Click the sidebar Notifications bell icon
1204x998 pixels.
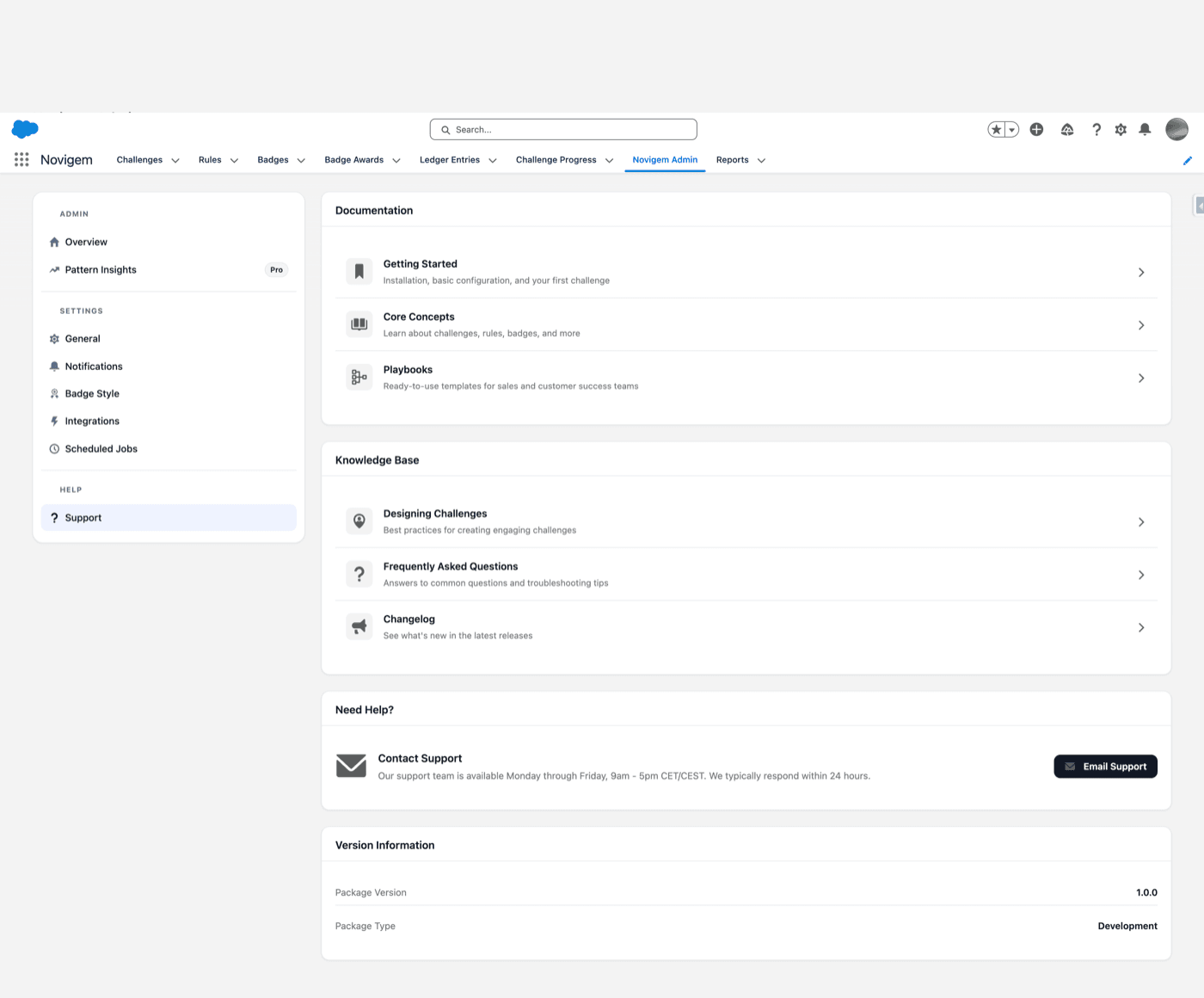pyautogui.click(x=54, y=367)
